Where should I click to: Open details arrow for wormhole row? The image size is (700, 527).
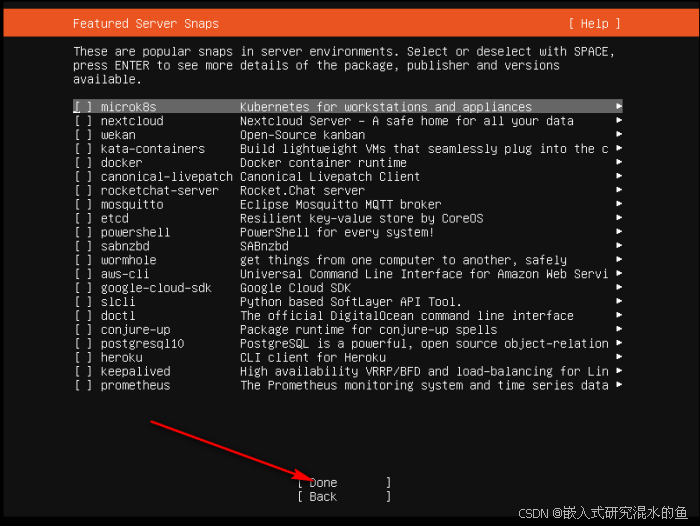619,259
